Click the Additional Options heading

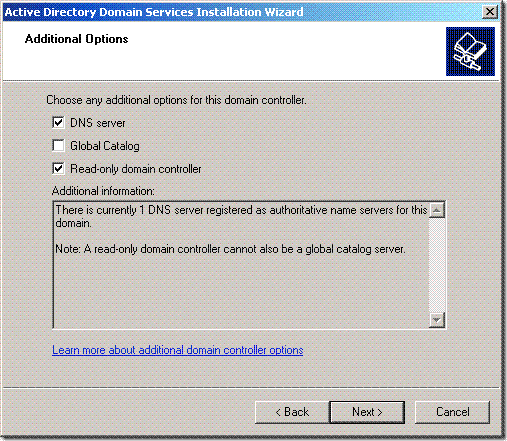[76, 39]
